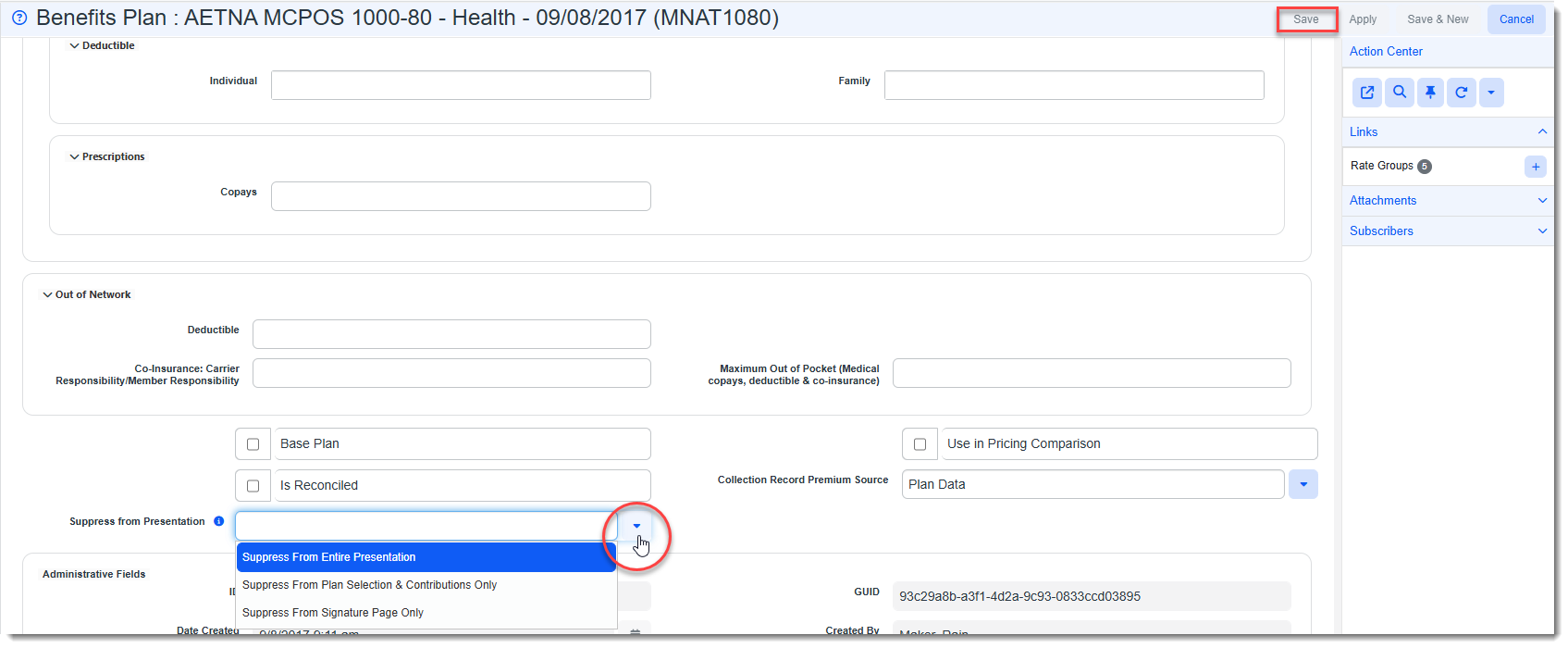Click the refresh icon in Action Center
The image size is (1568, 648).
pos(1462,93)
